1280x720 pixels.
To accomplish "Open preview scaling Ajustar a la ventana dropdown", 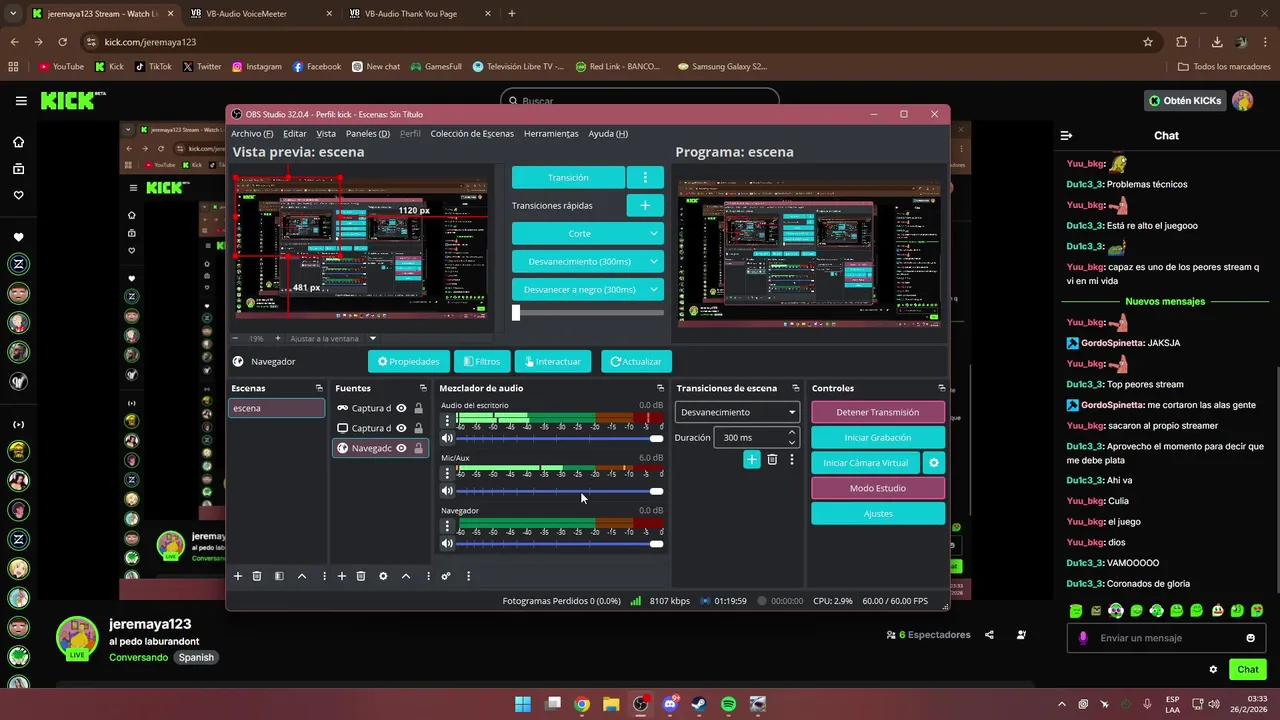I will [334, 339].
